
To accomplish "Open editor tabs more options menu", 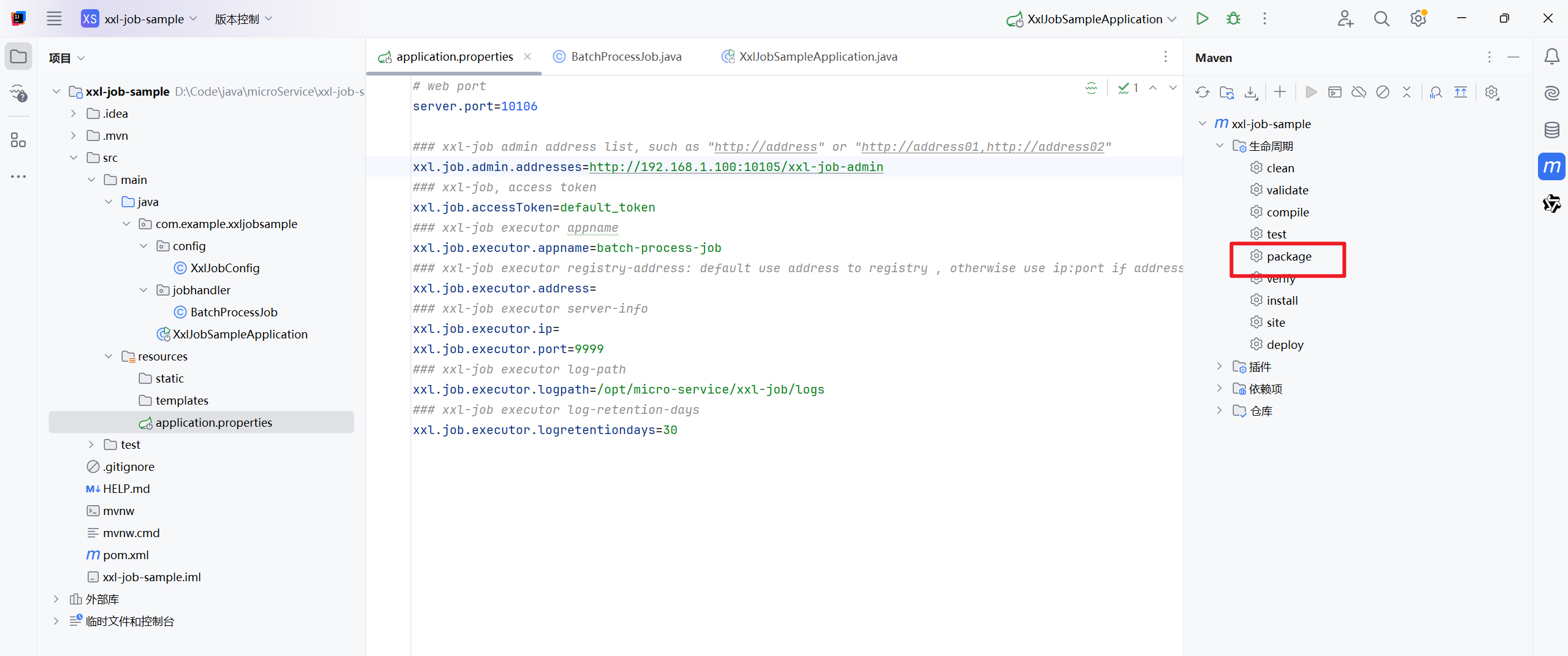I will 1166,56.
